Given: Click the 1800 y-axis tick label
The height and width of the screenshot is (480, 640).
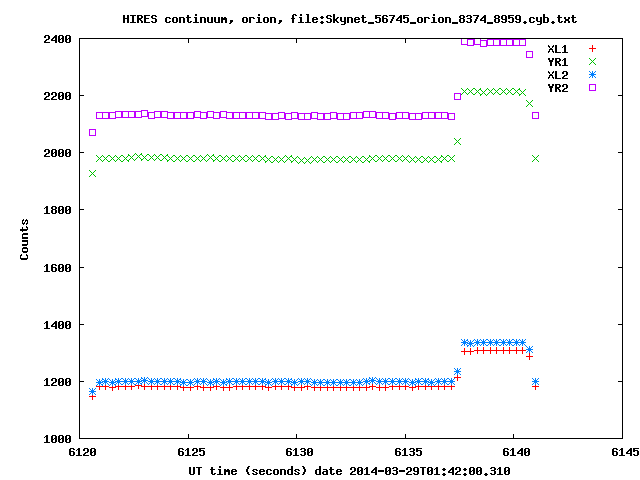Looking at the screenshot, I should pos(58,211).
